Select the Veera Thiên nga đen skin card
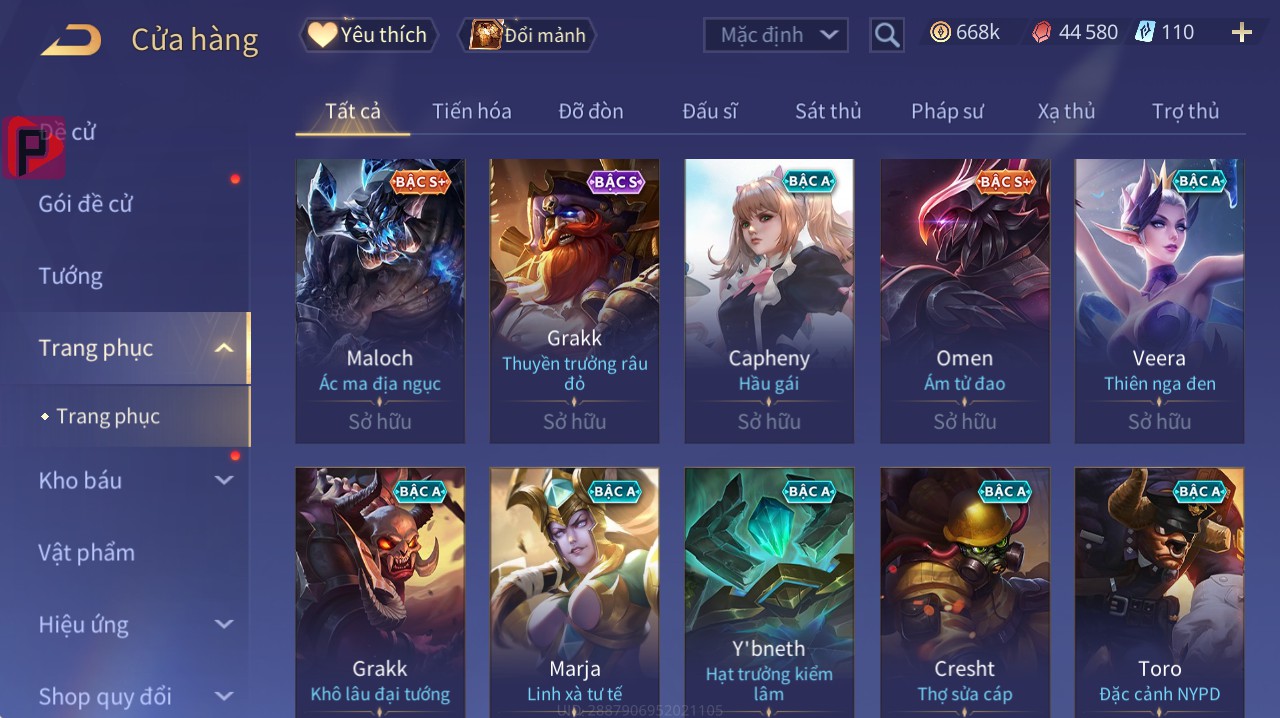The height and width of the screenshot is (718, 1280). click(1159, 300)
